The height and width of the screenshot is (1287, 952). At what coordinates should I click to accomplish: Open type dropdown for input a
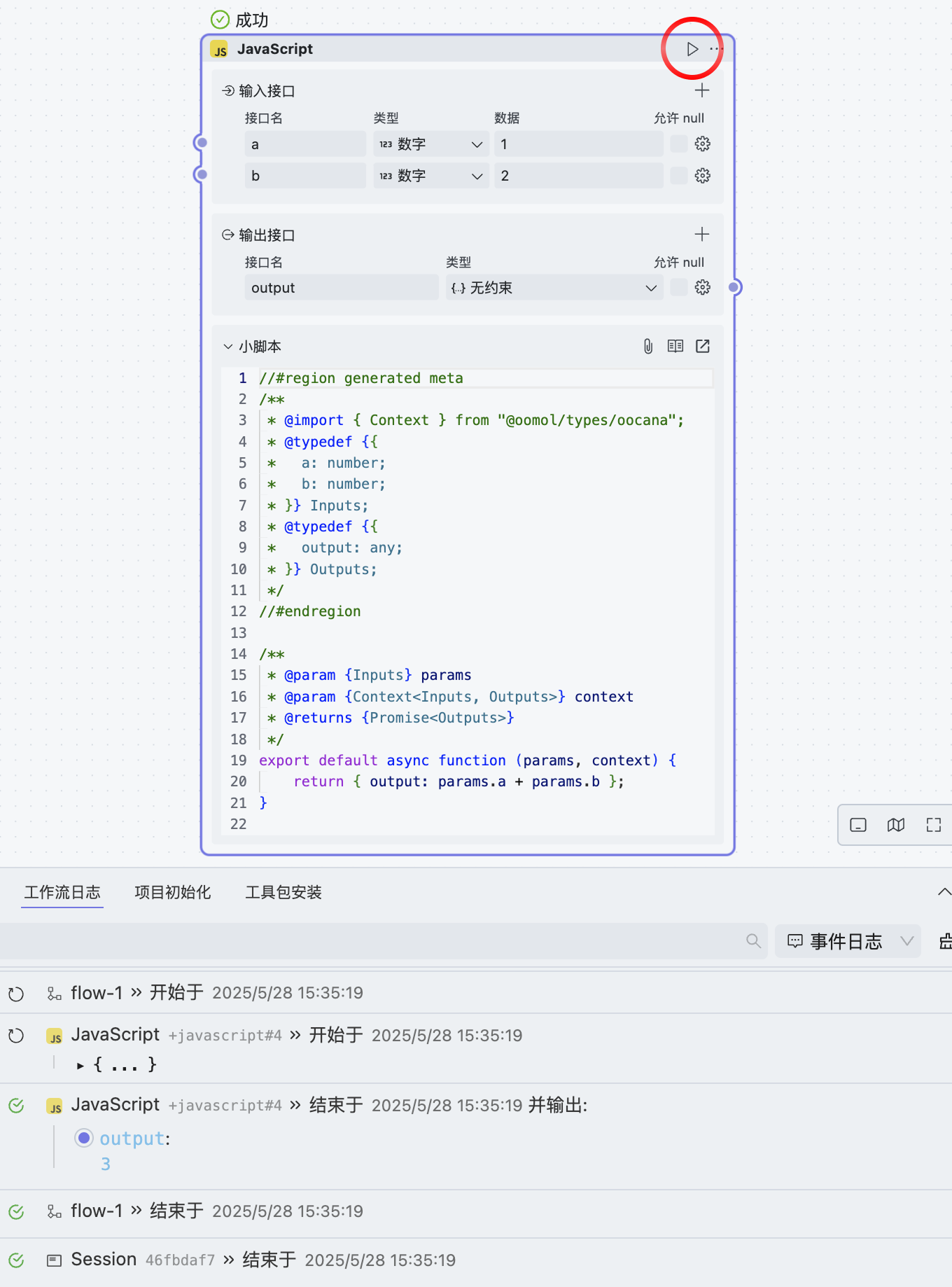pos(430,144)
